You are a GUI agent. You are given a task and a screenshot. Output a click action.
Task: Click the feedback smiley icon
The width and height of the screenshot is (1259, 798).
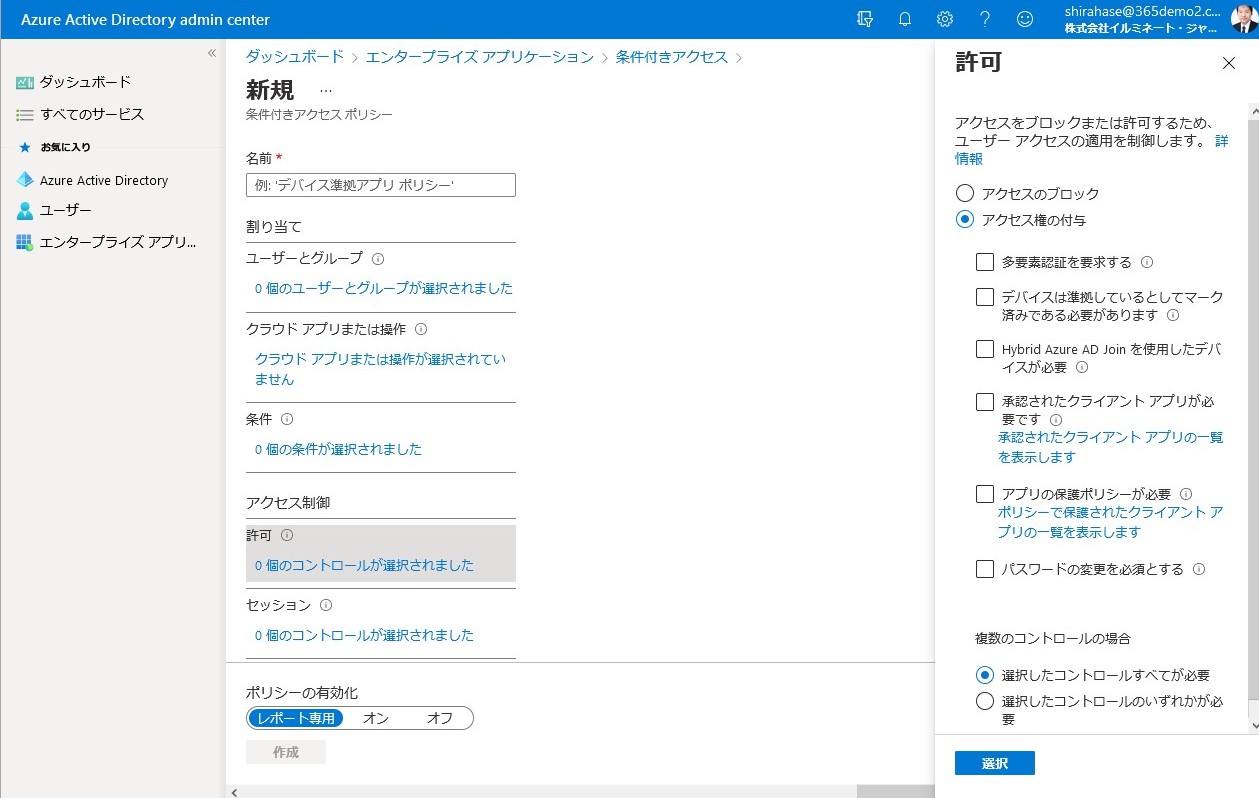(x=1025, y=19)
